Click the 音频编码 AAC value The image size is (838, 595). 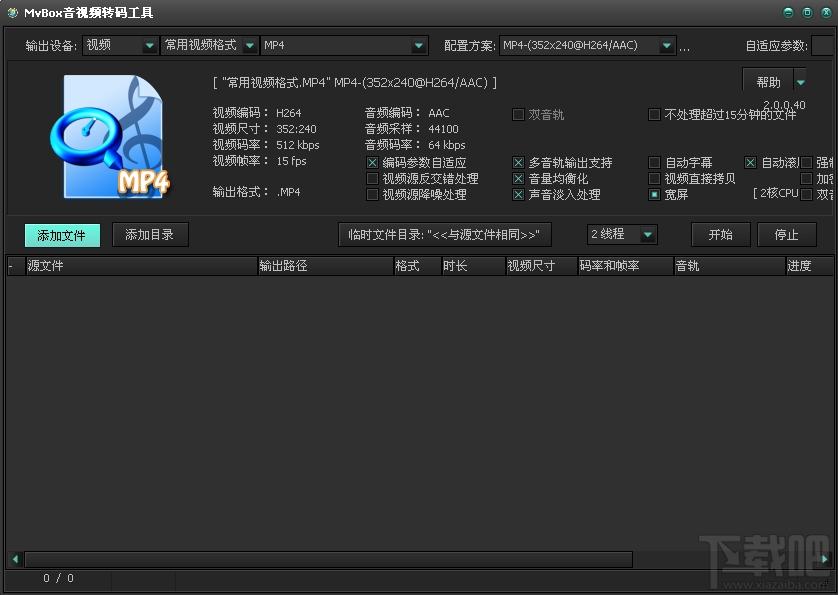click(439, 113)
